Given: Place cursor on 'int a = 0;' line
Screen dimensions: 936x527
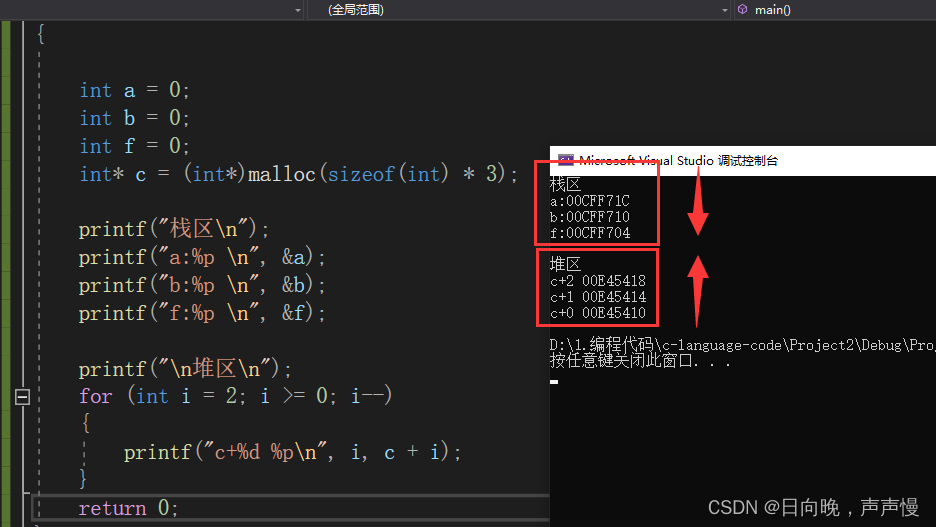Looking at the screenshot, I should [x=134, y=90].
